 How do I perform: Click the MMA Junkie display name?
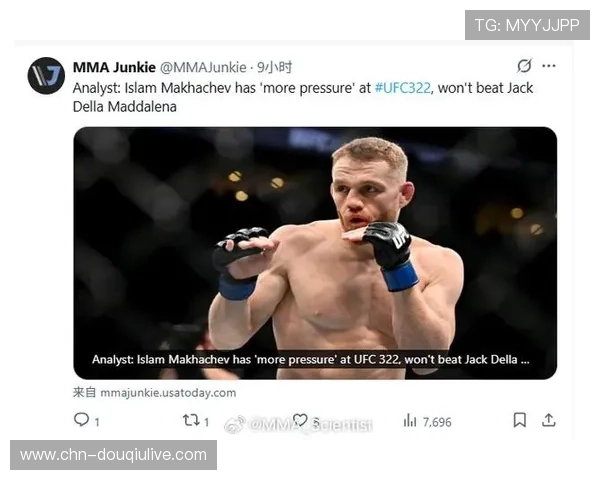tap(114, 67)
